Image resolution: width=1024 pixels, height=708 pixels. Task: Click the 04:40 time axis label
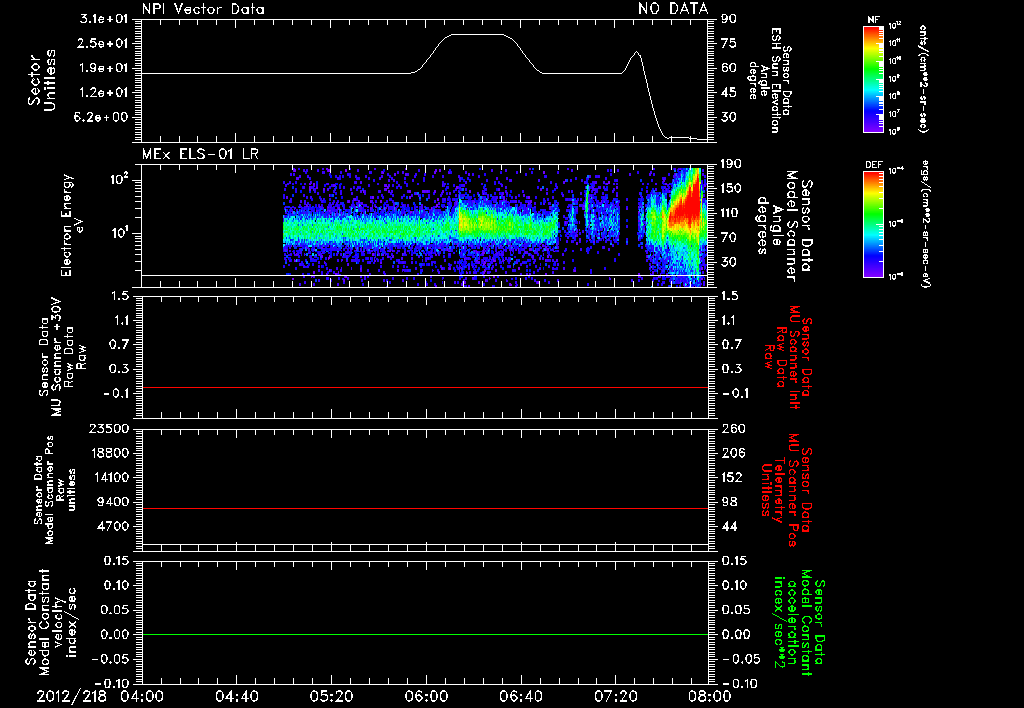coord(236,696)
